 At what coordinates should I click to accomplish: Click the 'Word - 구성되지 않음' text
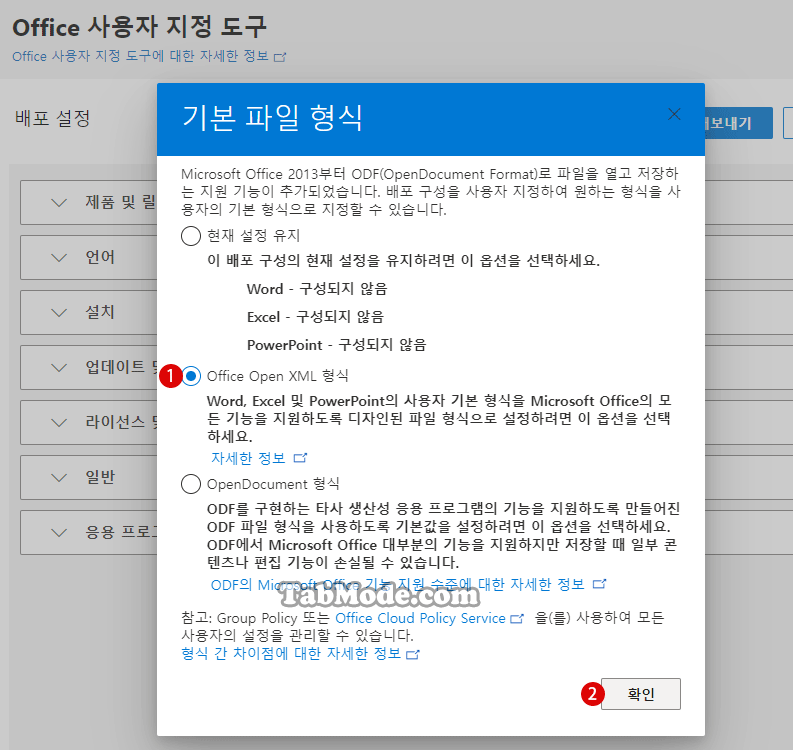317,289
